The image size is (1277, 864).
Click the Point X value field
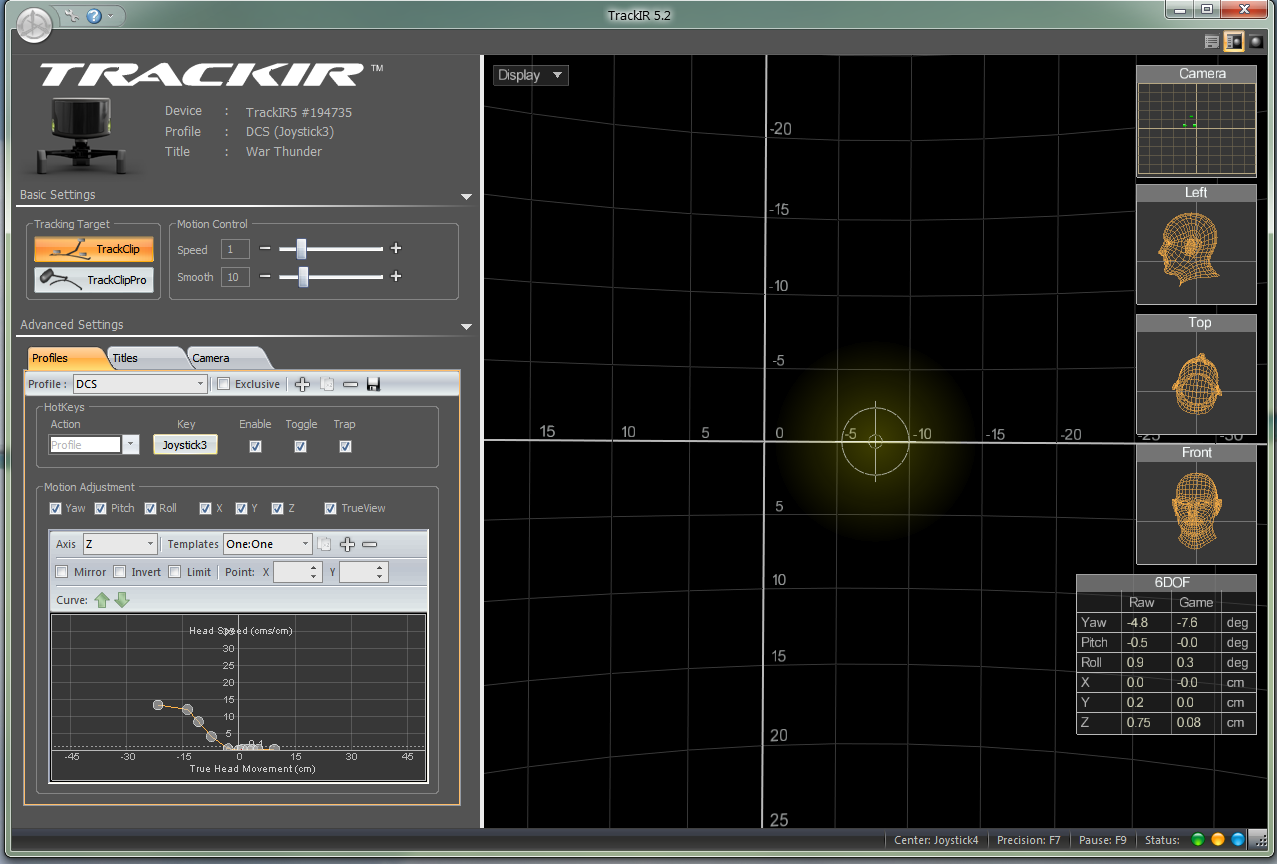(x=297, y=572)
